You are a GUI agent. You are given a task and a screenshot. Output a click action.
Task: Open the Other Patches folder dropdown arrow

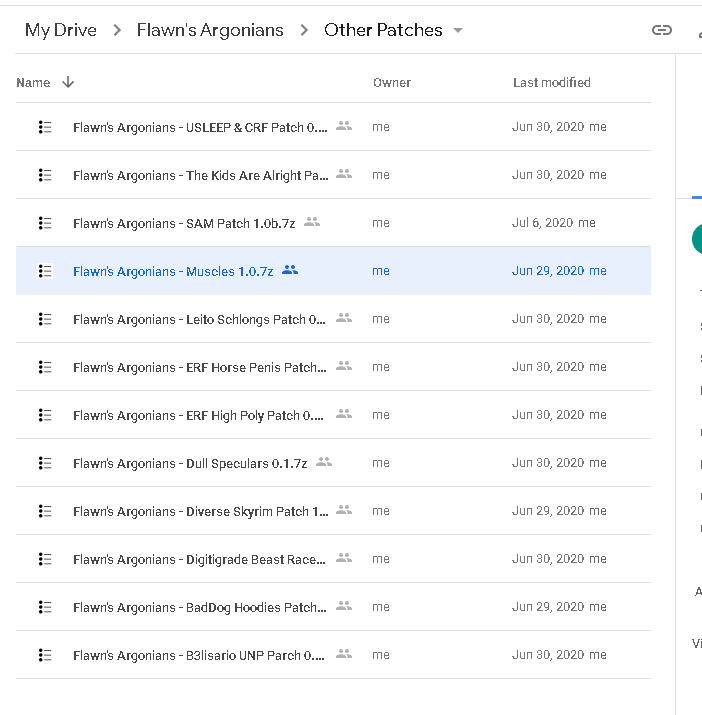click(x=458, y=31)
